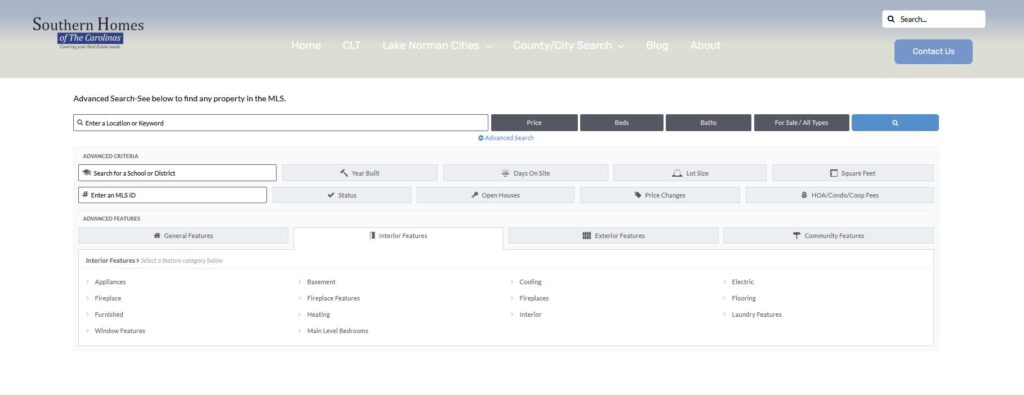The width and height of the screenshot is (1024, 395).
Task: Focus the Enter an MLS ID field
Action: 172,195
